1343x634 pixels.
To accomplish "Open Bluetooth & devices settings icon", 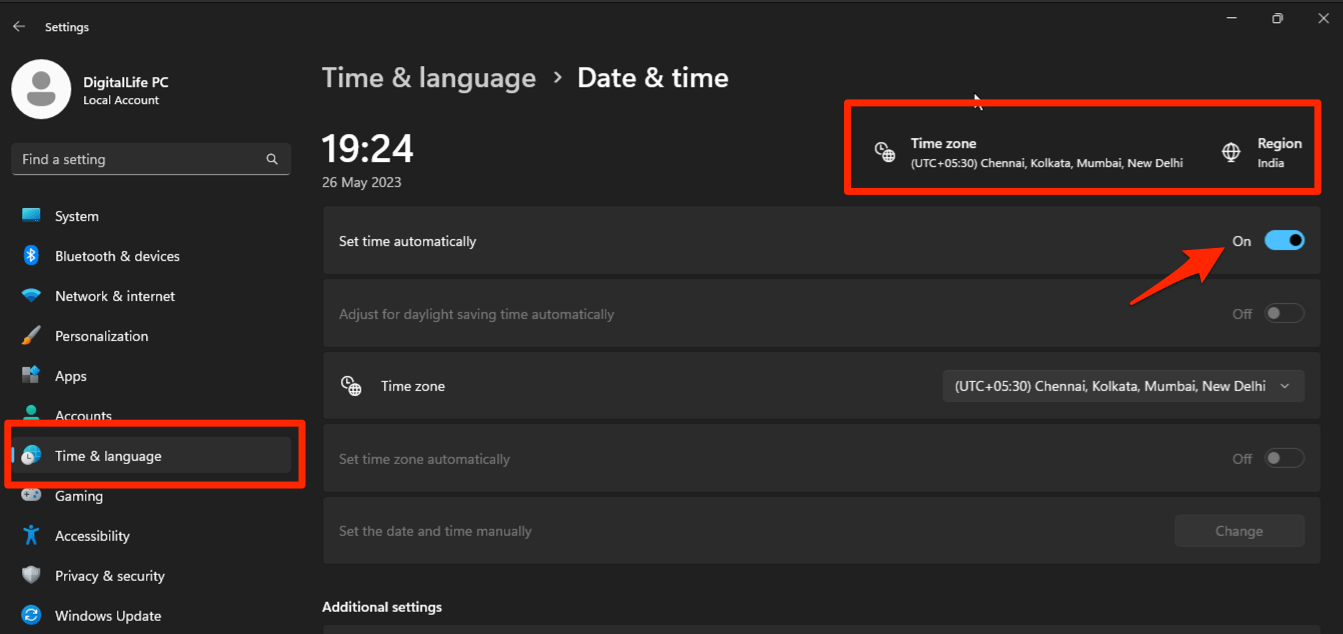I will [x=29, y=256].
